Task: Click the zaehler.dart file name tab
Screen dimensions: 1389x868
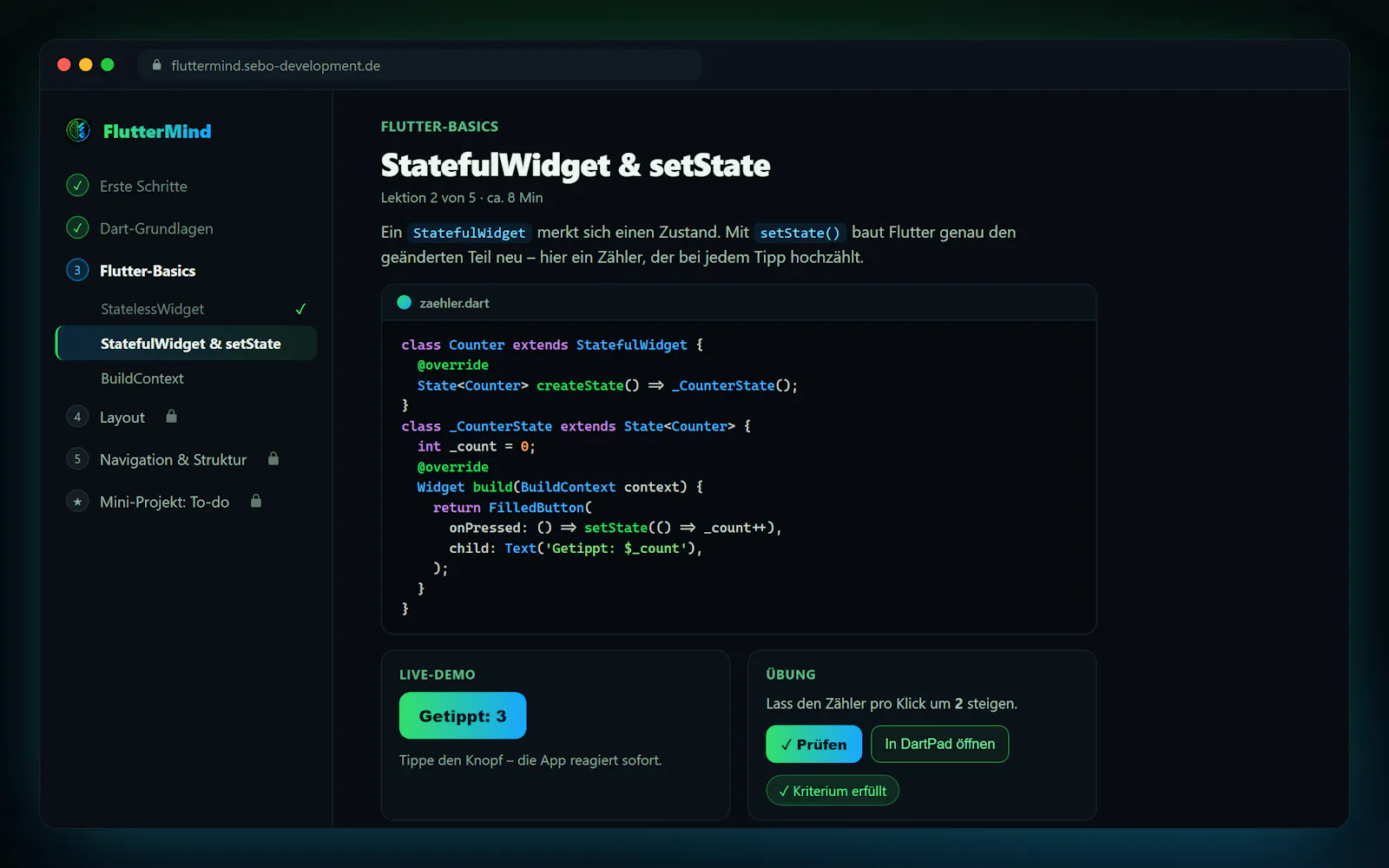Action: point(454,303)
